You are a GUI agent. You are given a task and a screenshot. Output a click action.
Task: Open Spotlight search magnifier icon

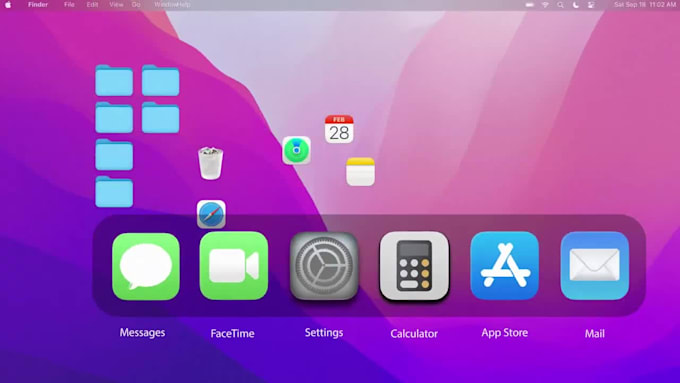560,5
